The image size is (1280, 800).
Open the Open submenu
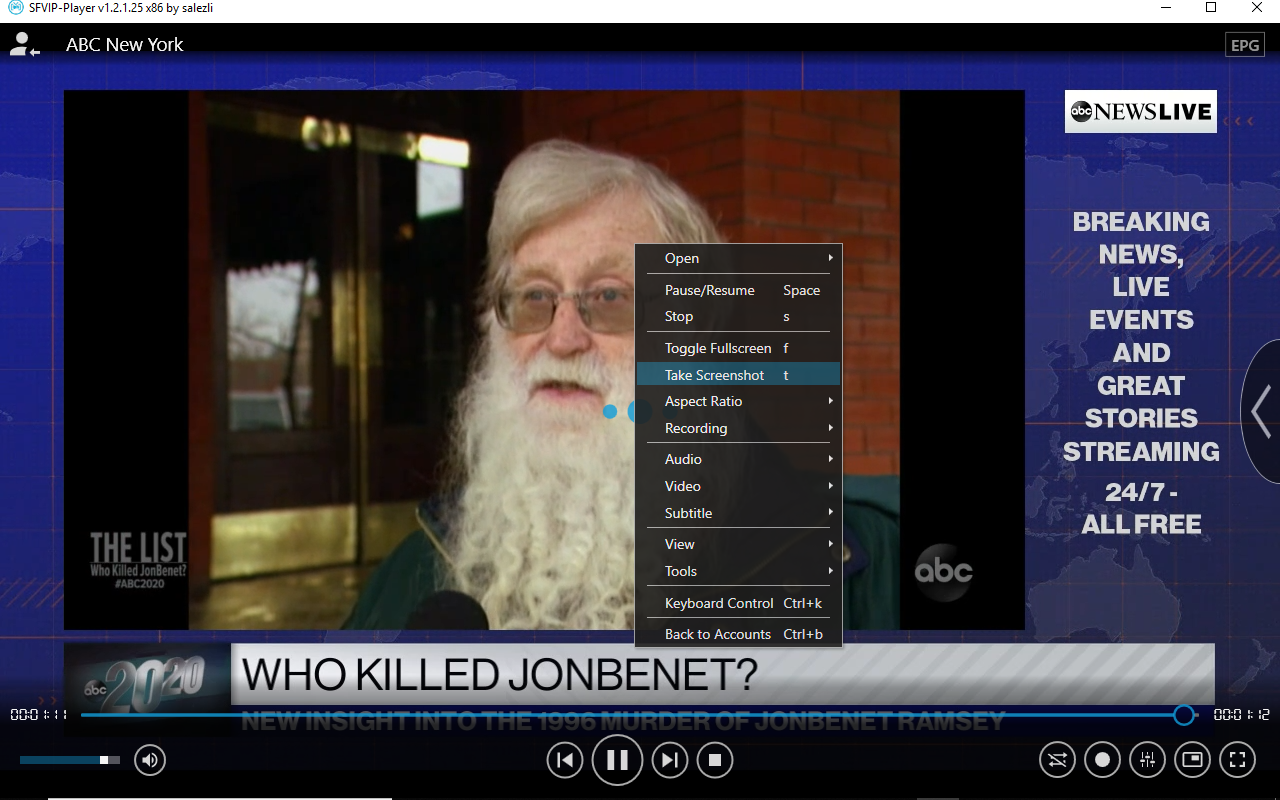point(739,258)
